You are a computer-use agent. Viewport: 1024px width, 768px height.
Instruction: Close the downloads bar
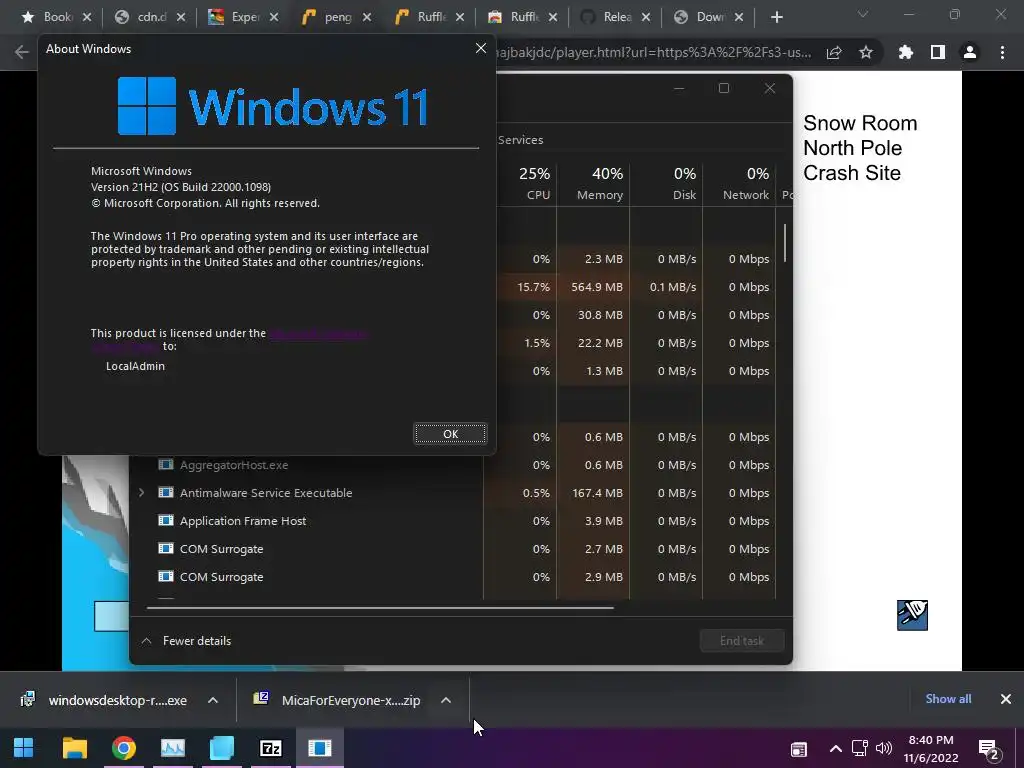point(1006,699)
